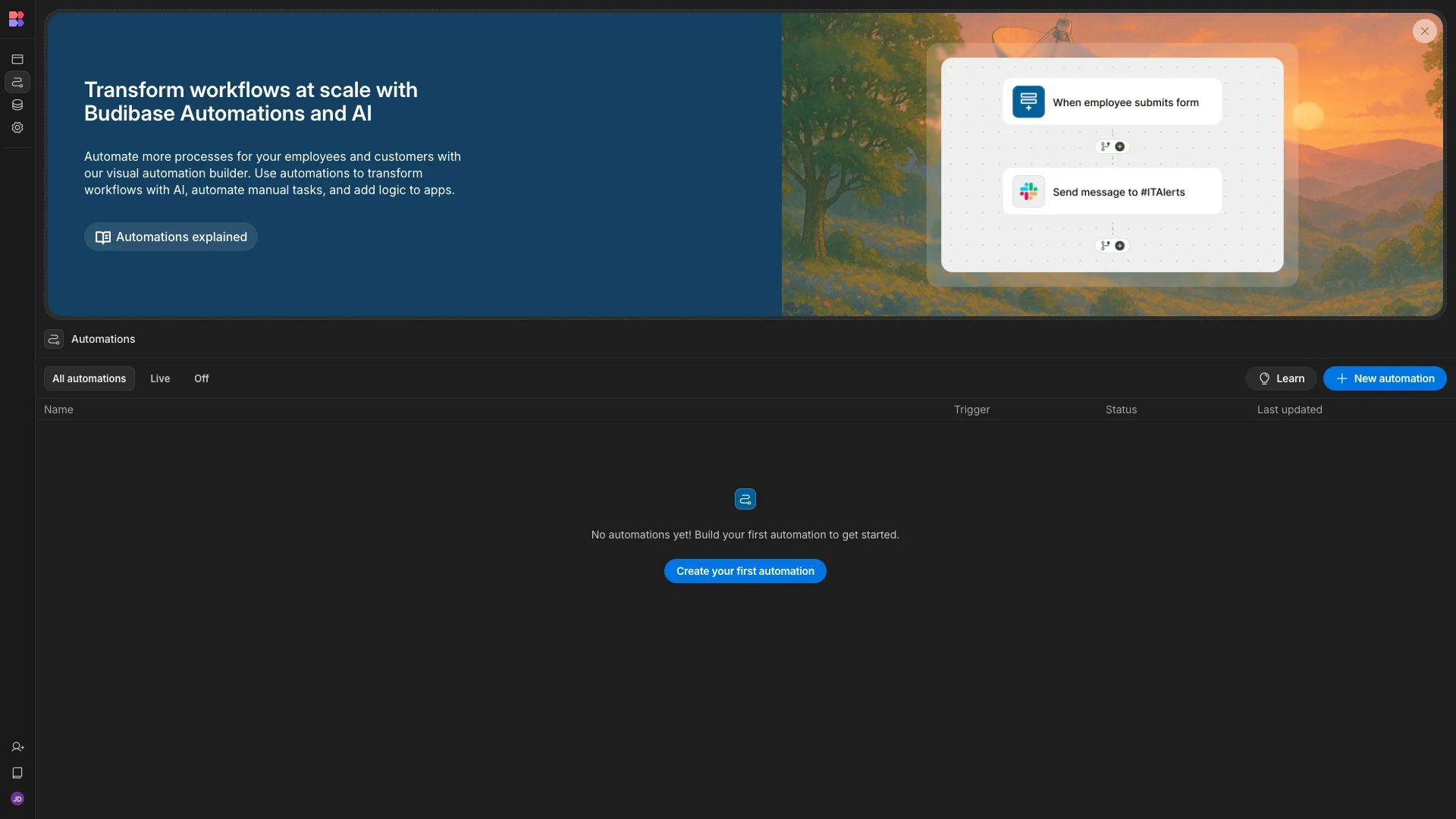The image size is (1456, 819).
Task: Open the Settings gear sidebar icon
Action: pyautogui.click(x=17, y=127)
